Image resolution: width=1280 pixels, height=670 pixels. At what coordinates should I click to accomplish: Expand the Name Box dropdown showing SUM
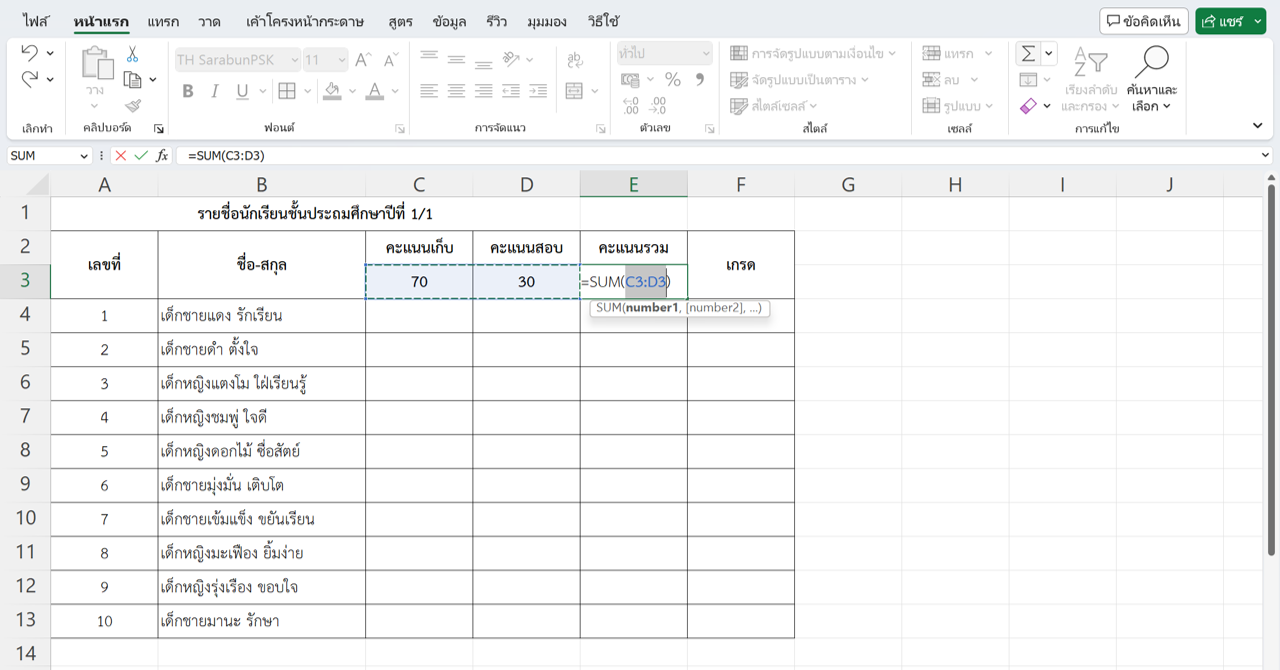click(x=82, y=156)
